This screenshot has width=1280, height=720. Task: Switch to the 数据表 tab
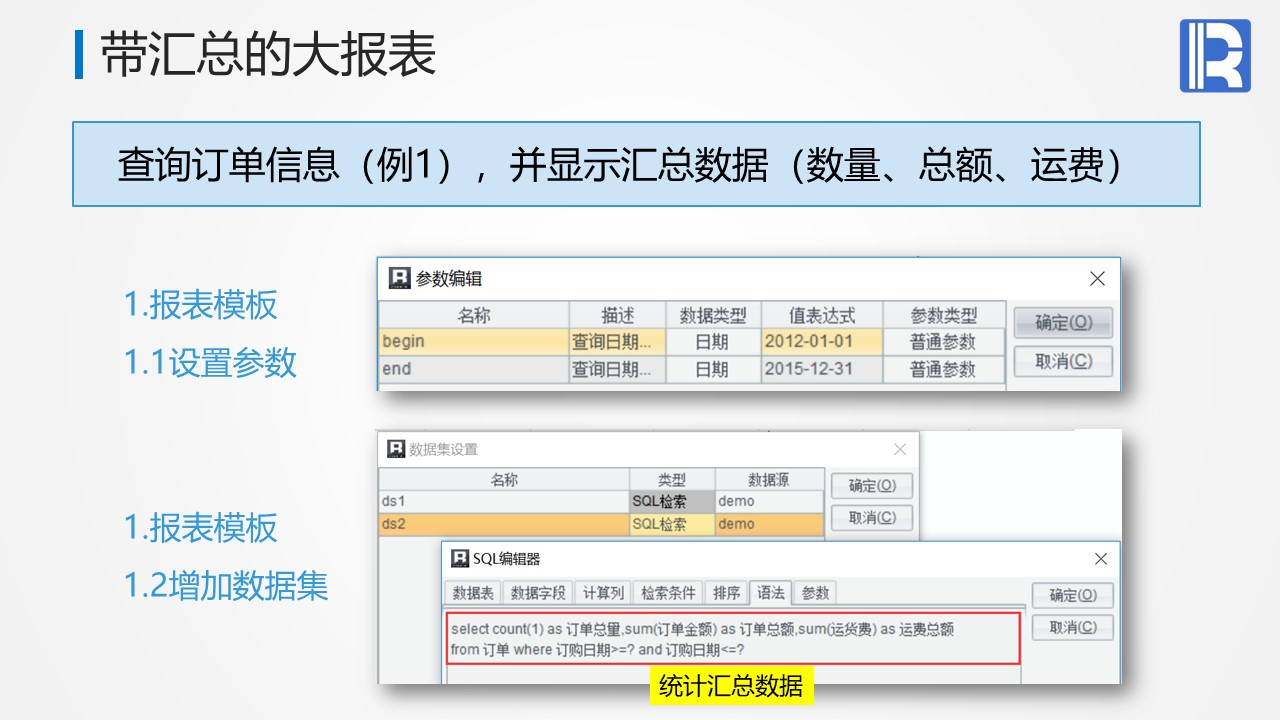[x=473, y=593]
